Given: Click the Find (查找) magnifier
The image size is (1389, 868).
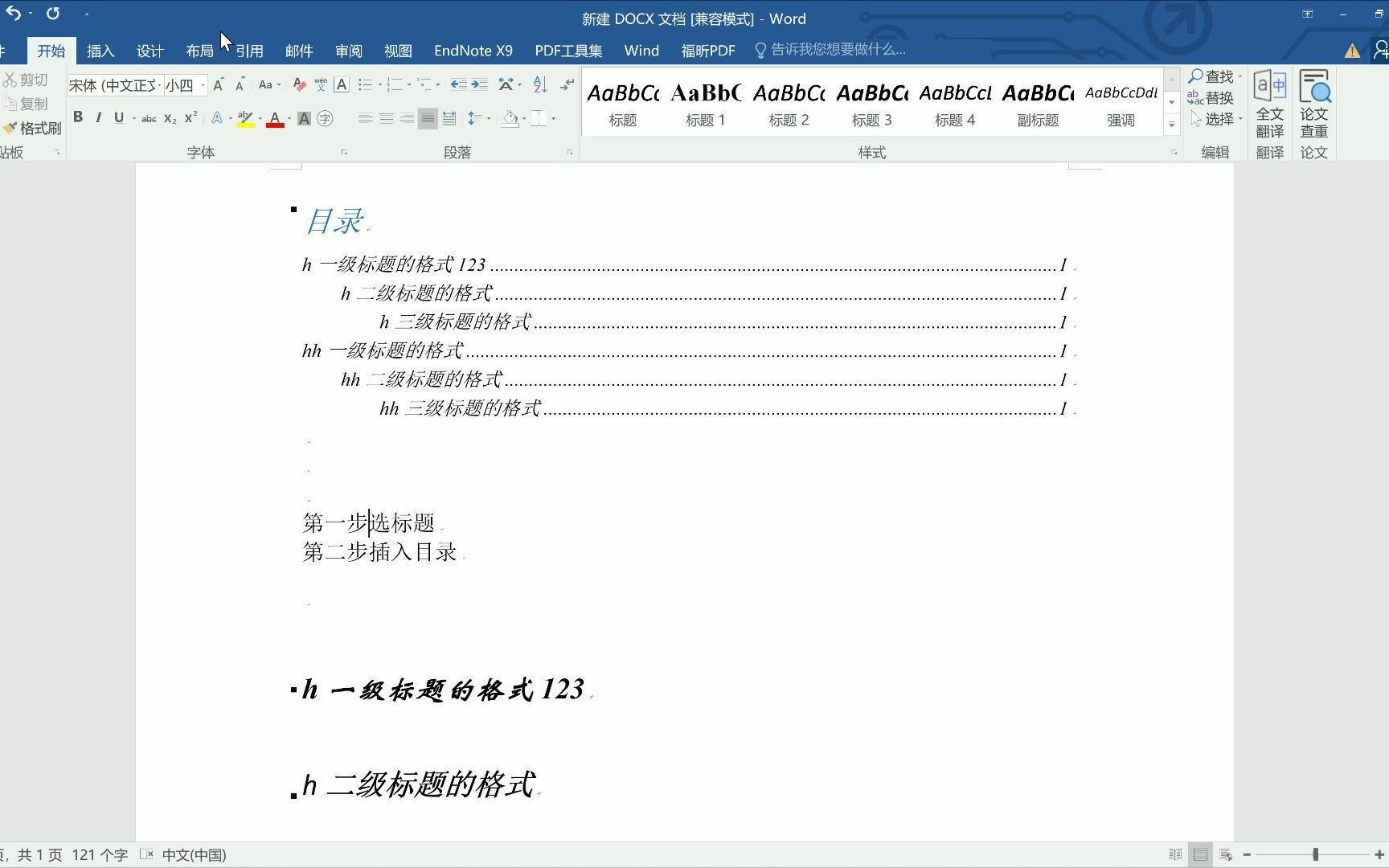Looking at the screenshot, I should pos(1211,76).
